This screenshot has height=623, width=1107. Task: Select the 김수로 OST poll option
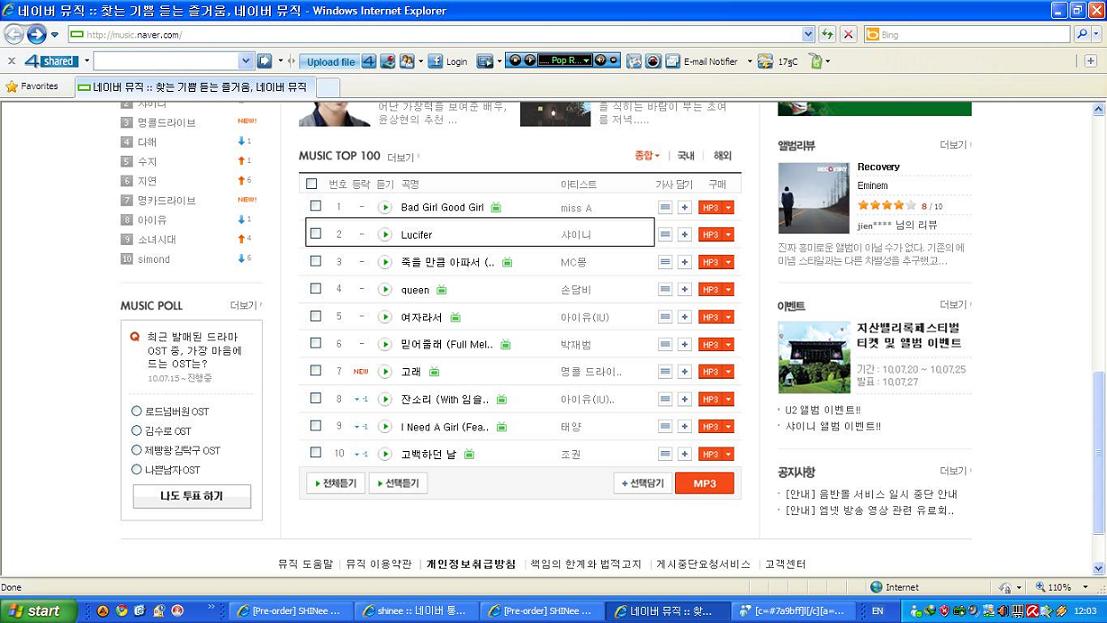(x=136, y=430)
